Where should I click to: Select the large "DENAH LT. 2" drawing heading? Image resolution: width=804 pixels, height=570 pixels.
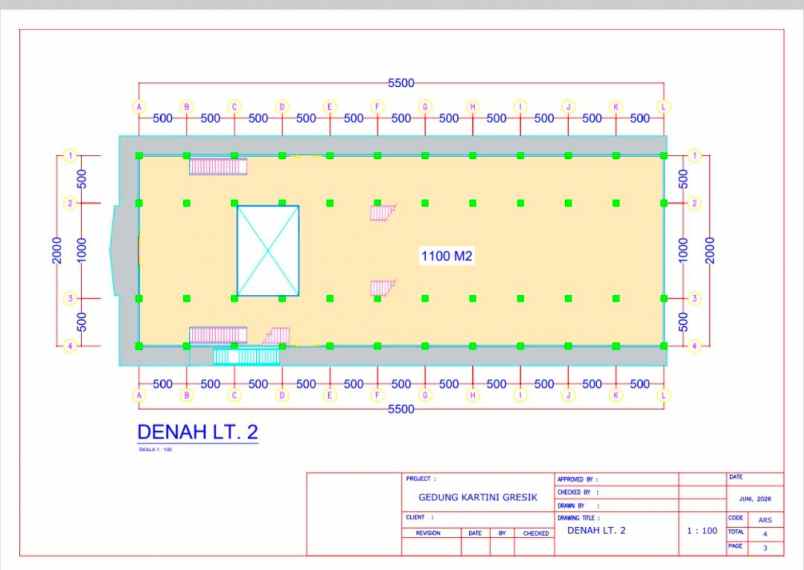coord(197,432)
